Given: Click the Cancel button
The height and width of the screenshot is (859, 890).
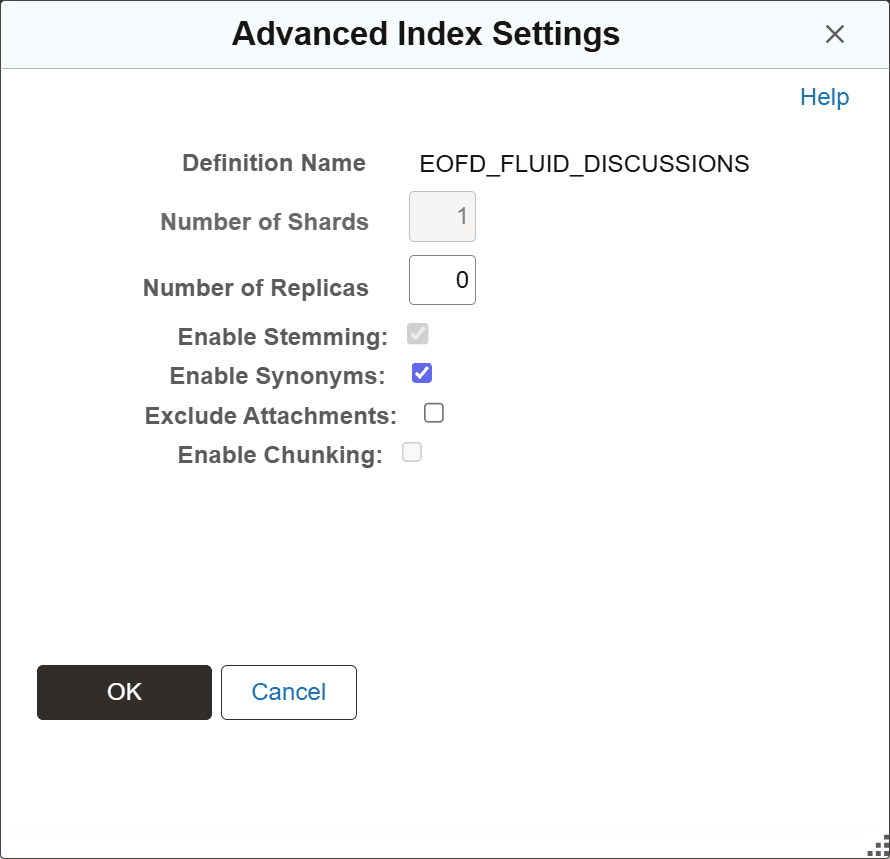Looking at the screenshot, I should pyautogui.click(x=289, y=692).
